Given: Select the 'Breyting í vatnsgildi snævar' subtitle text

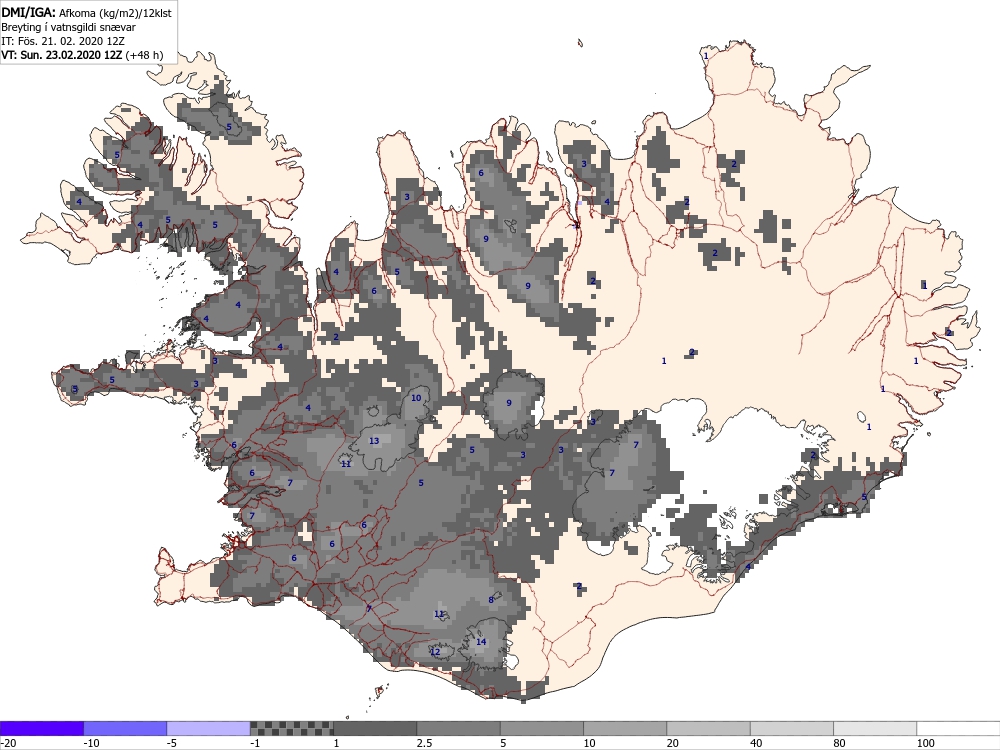Looking at the screenshot, I should tap(68, 27).
